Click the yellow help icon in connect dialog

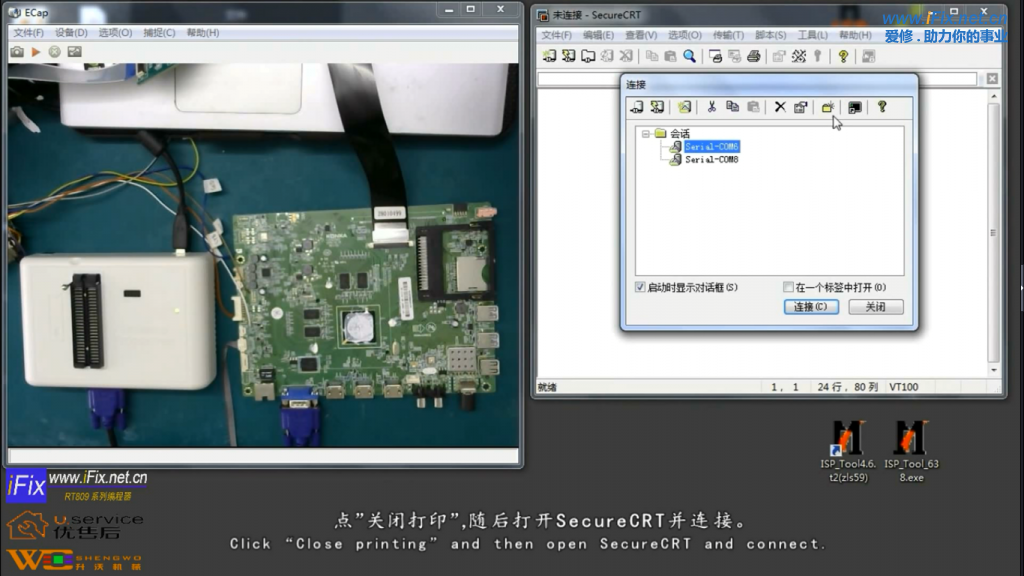(882, 107)
